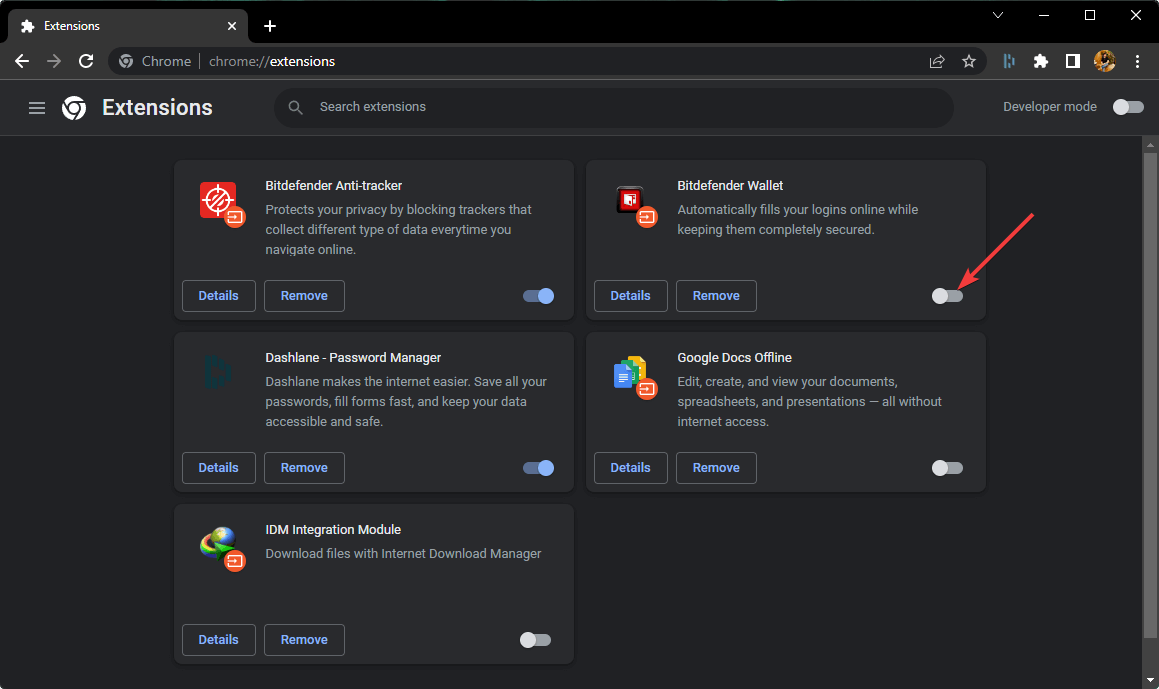This screenshot has height=689, width=1159.
Task: Enable the IDM Integration Module toggle
Action: click(x=535, y=639)
